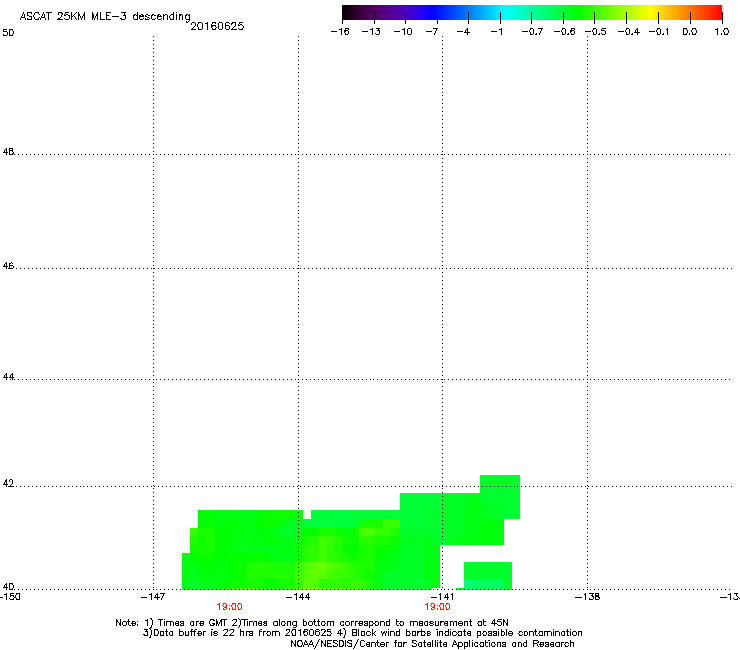740x650 pixels.
Task: Click the color bar label -0.7
Action: tap(532, 32)
